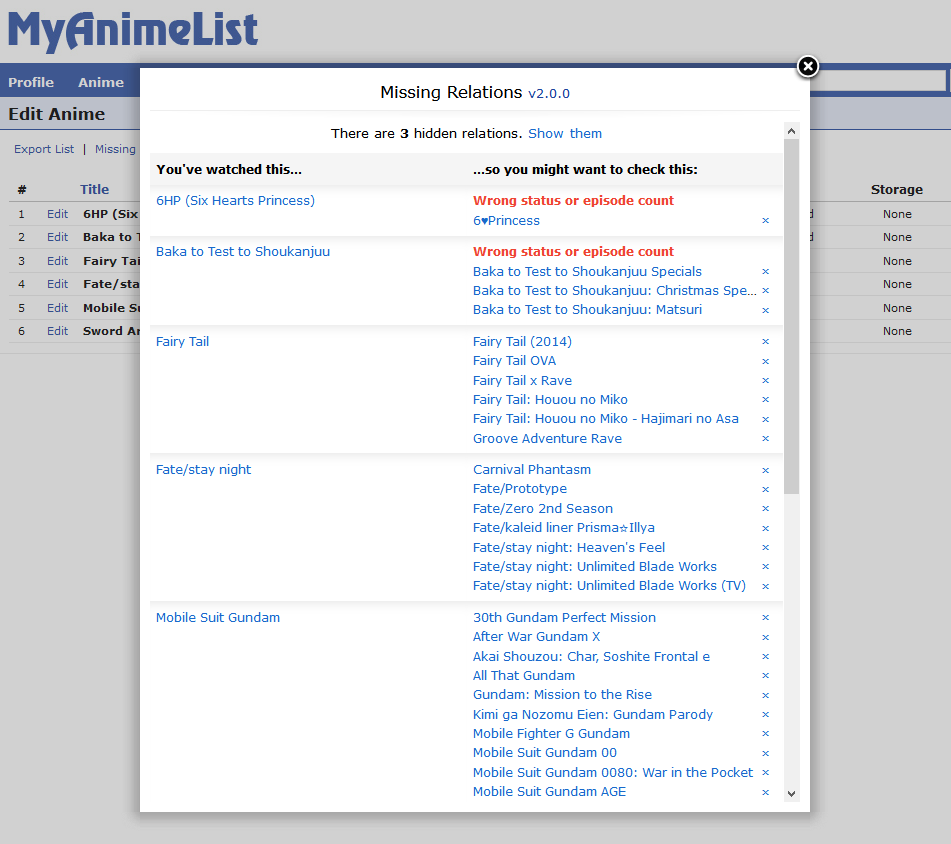Click the Export List link

pos(44,150)
